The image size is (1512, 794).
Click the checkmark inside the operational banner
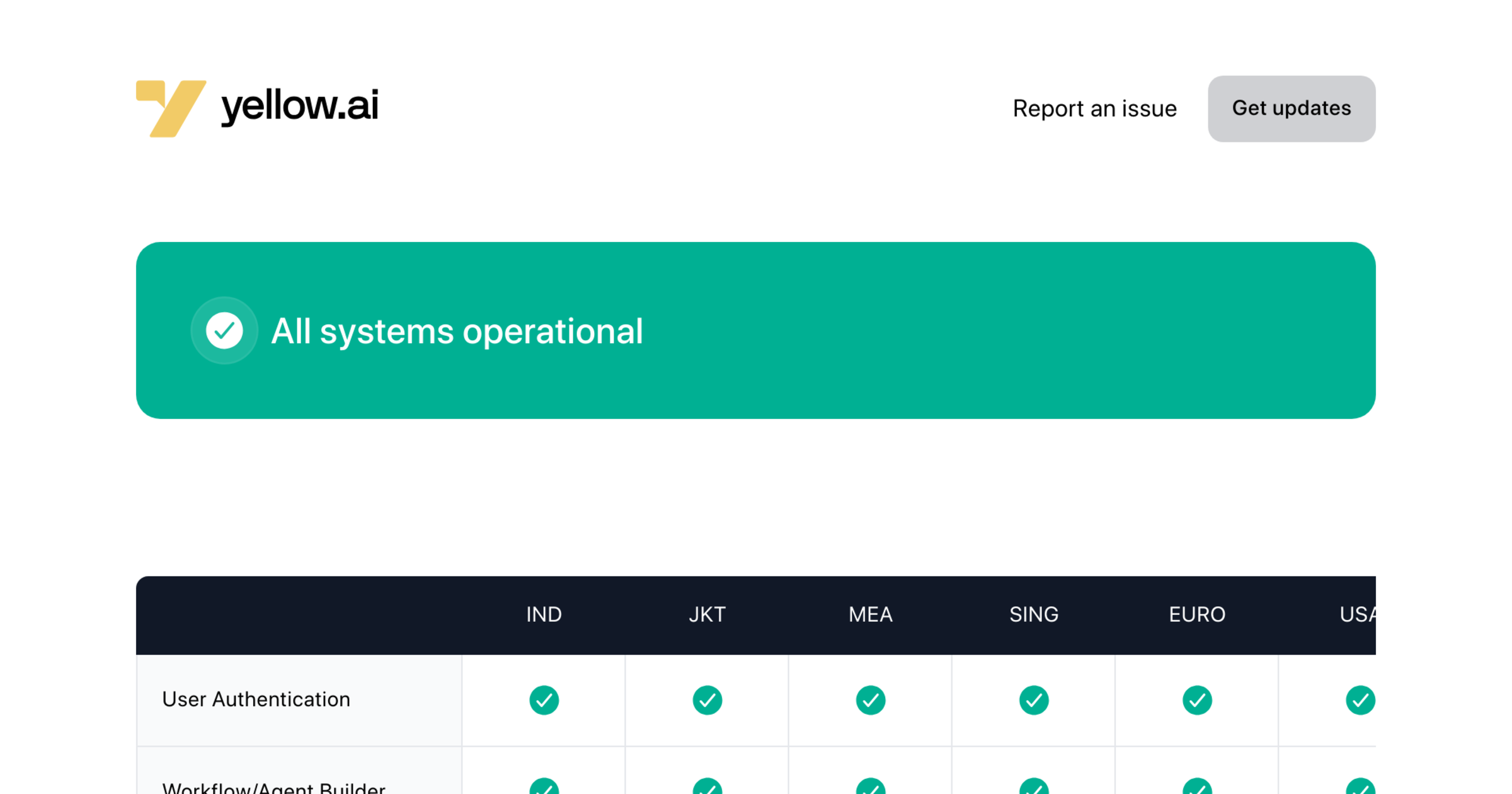pos(224,330)
